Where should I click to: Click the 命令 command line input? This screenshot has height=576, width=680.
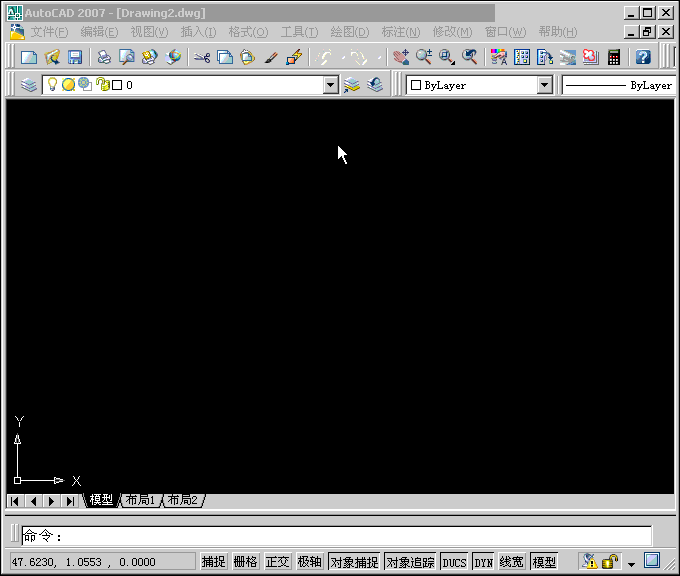click(337, 536)
